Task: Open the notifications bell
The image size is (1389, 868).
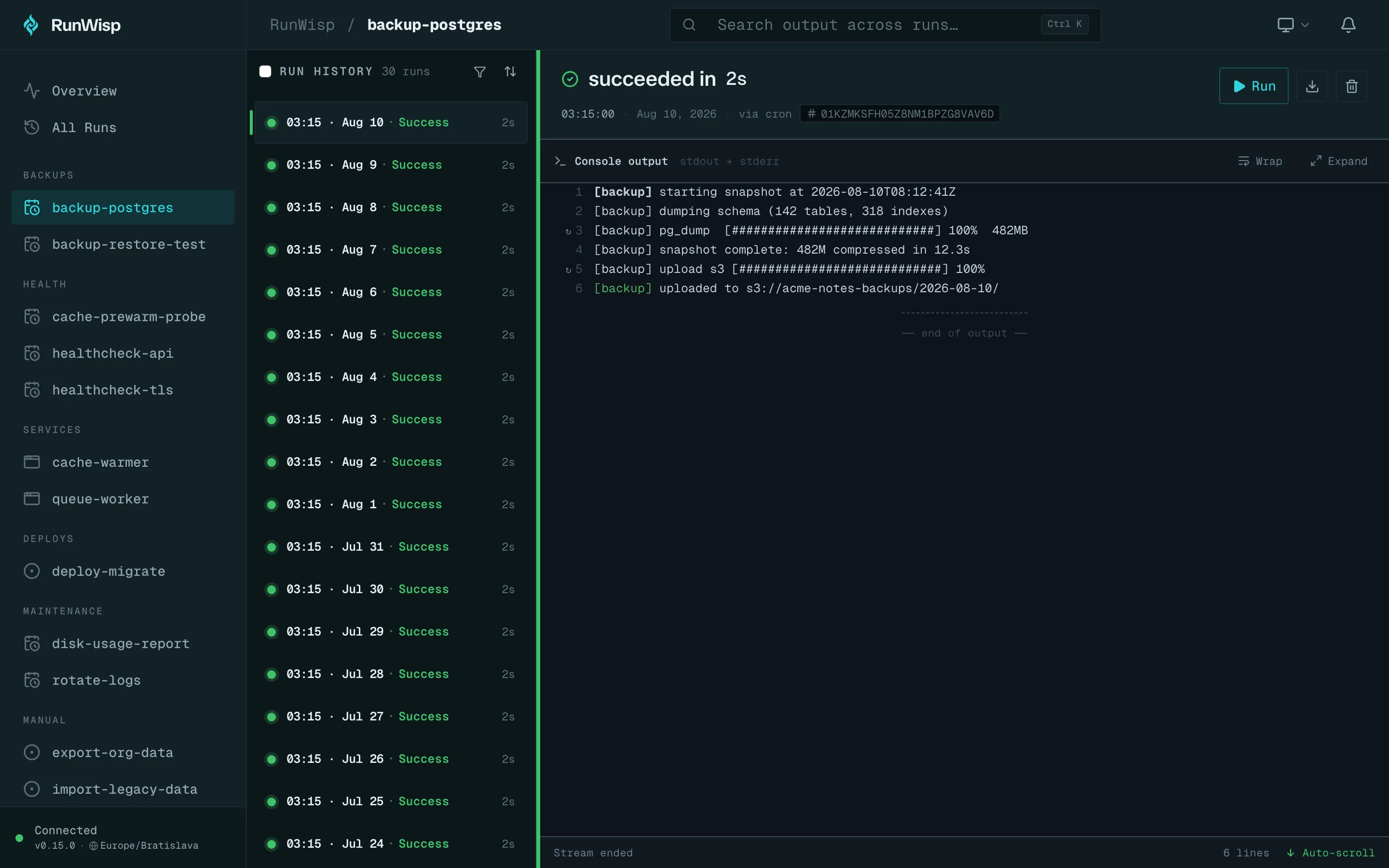Action: click(1348, 25)
